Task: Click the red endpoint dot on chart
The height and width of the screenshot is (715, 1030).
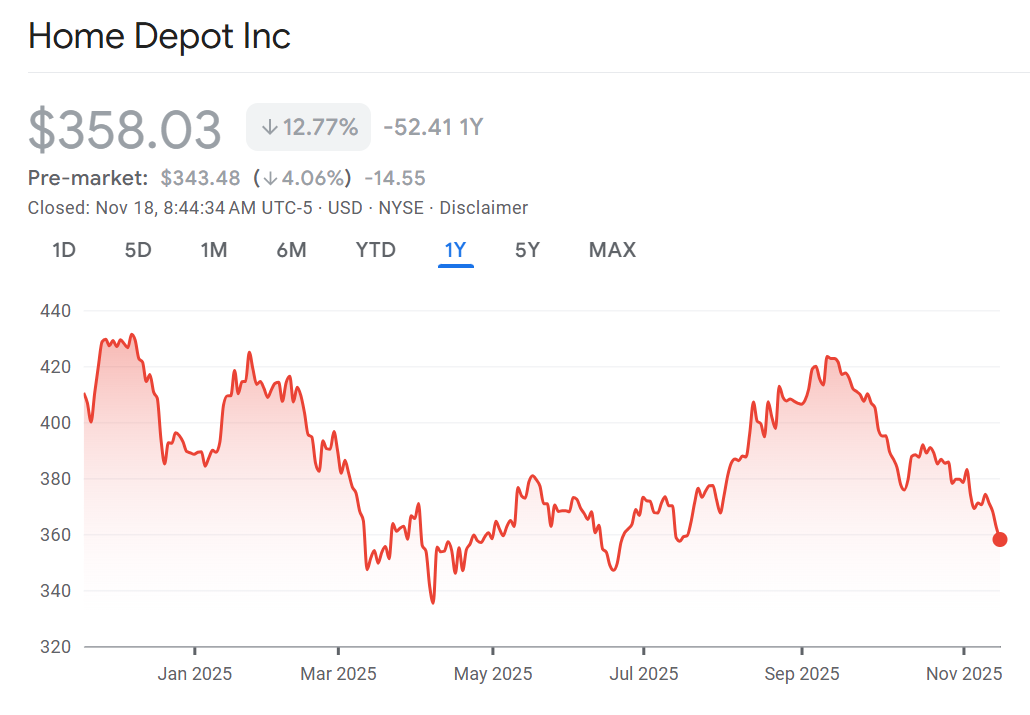Action: pos(999,540)
